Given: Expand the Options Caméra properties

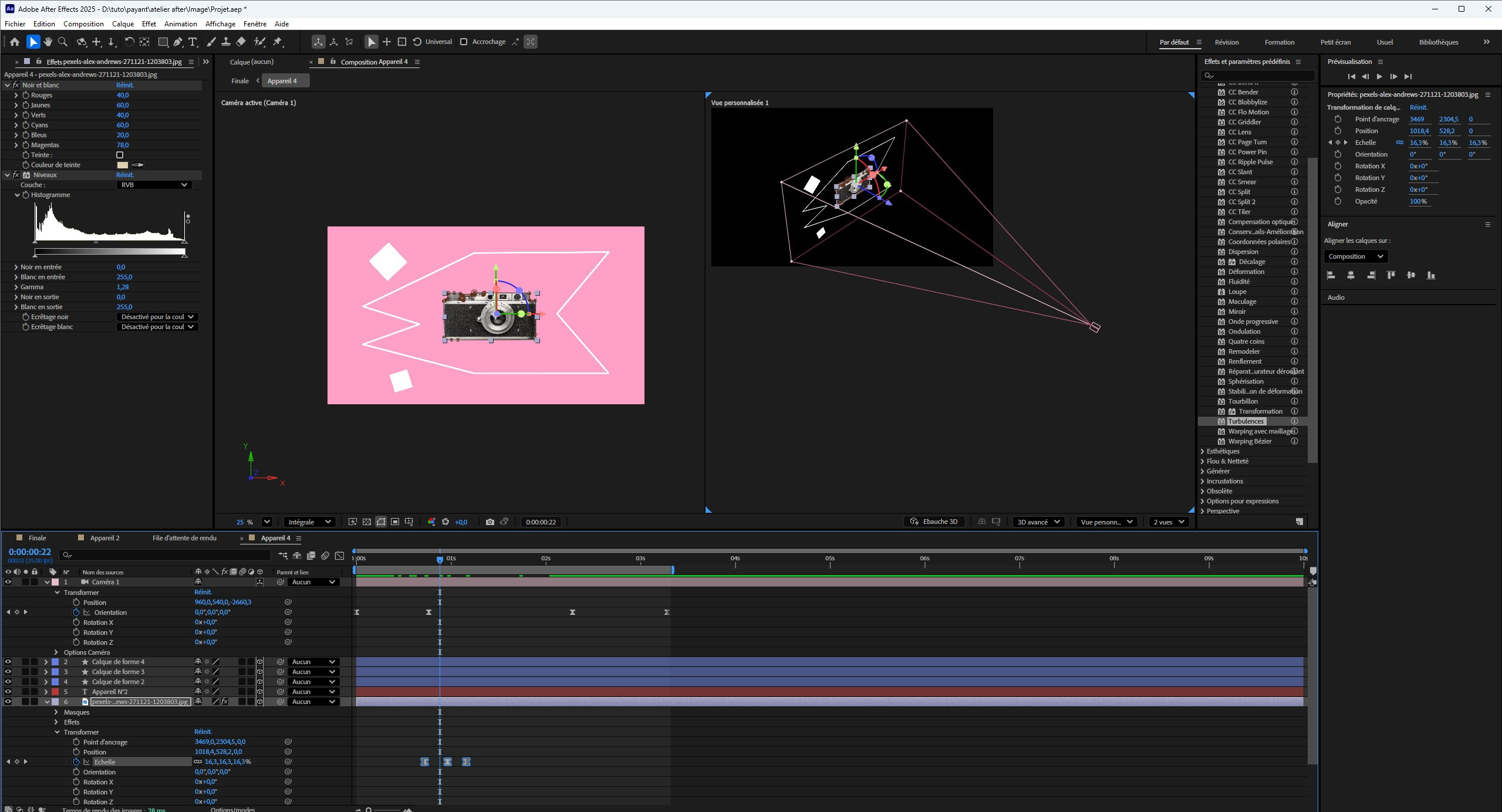Looking at the screenshot, I should point(56,652).
